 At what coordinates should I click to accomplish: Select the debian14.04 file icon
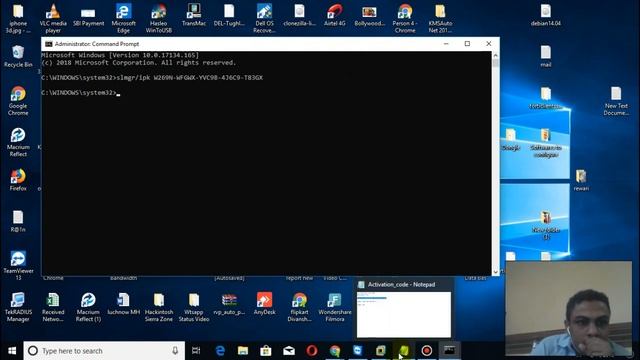click(546, 16)
